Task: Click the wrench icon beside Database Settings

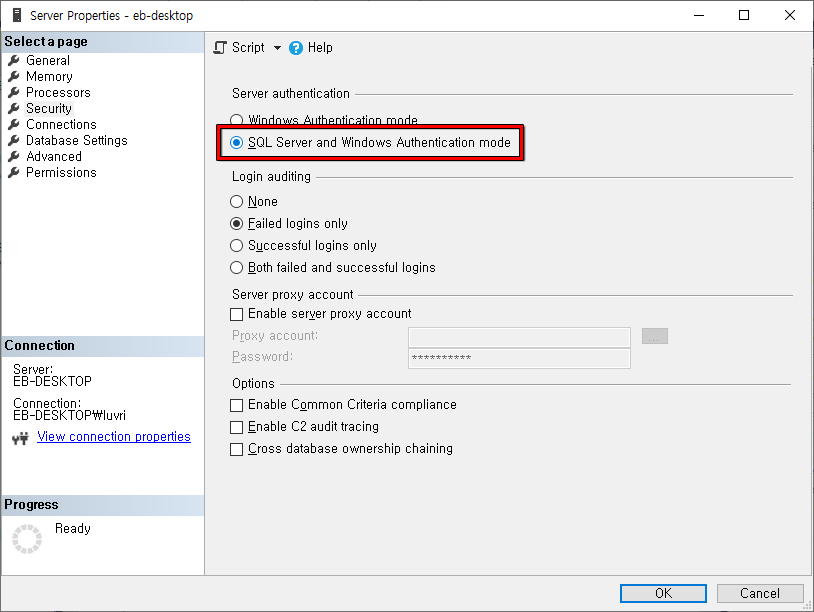Action: 14,141
